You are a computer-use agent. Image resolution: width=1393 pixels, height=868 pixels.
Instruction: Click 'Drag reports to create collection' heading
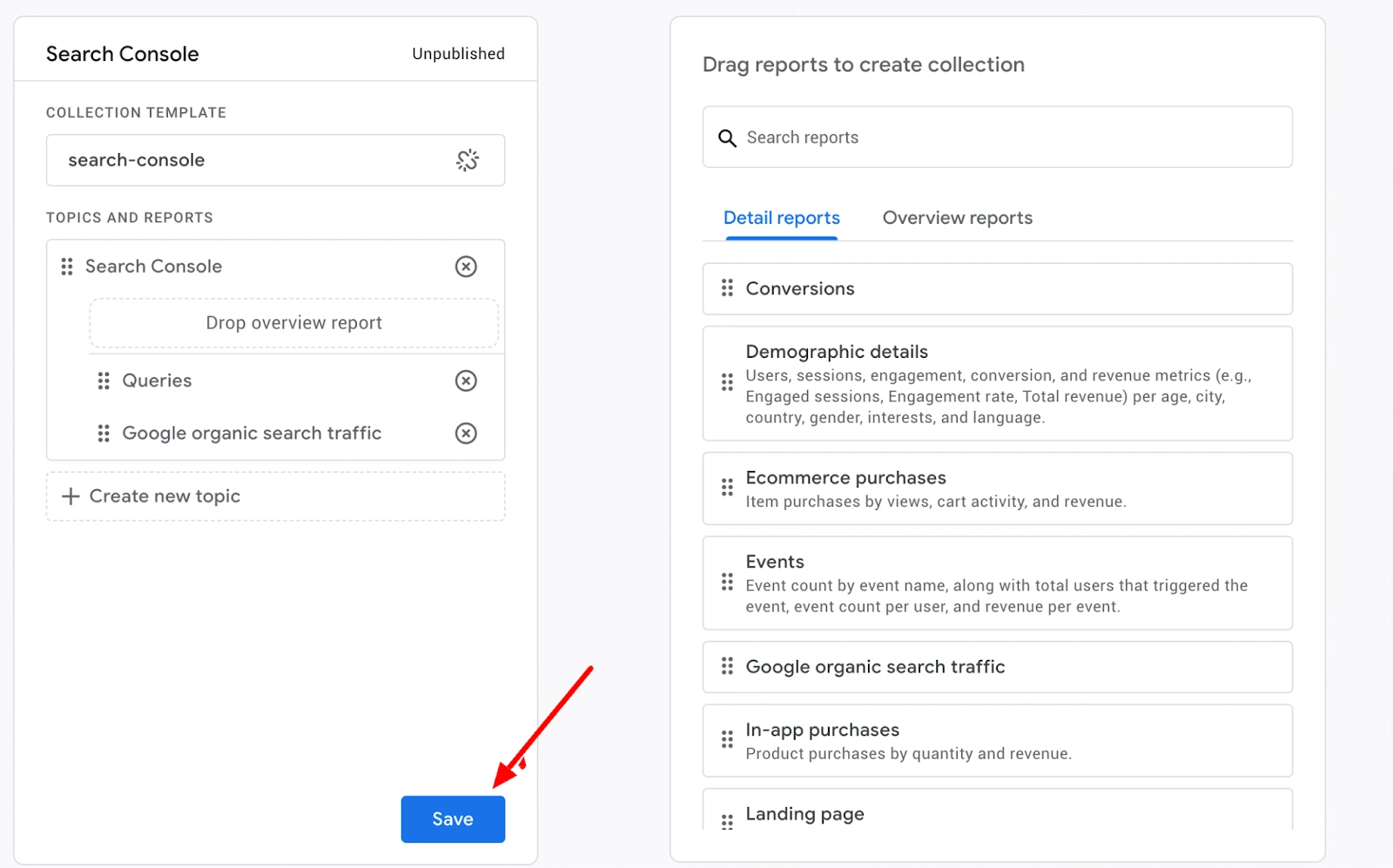tap(863, 64)
